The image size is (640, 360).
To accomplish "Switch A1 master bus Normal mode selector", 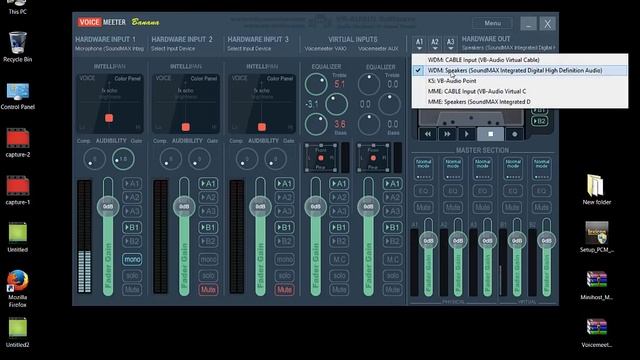I will point(423,169).
